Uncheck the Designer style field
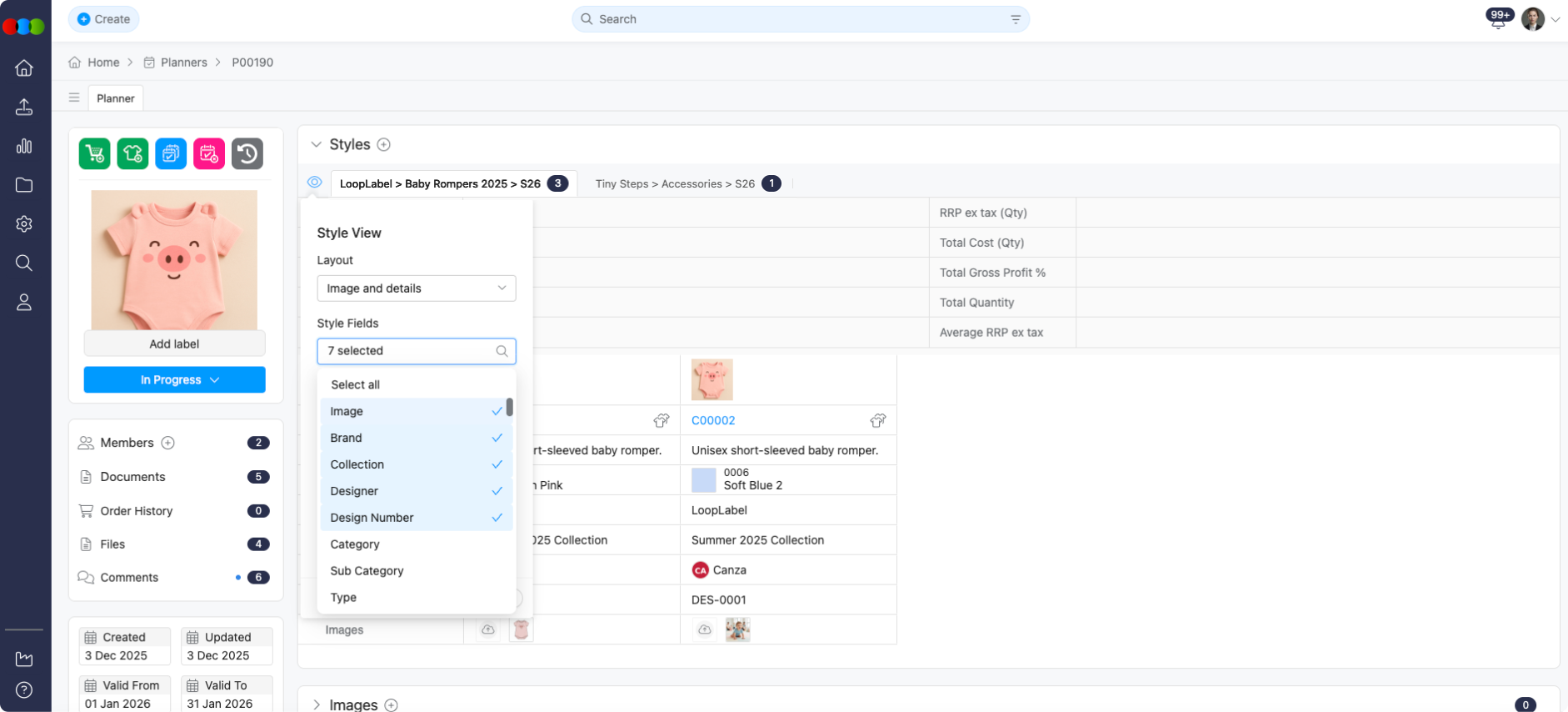This screenshot has width=1568, height=712. (416, 491)
